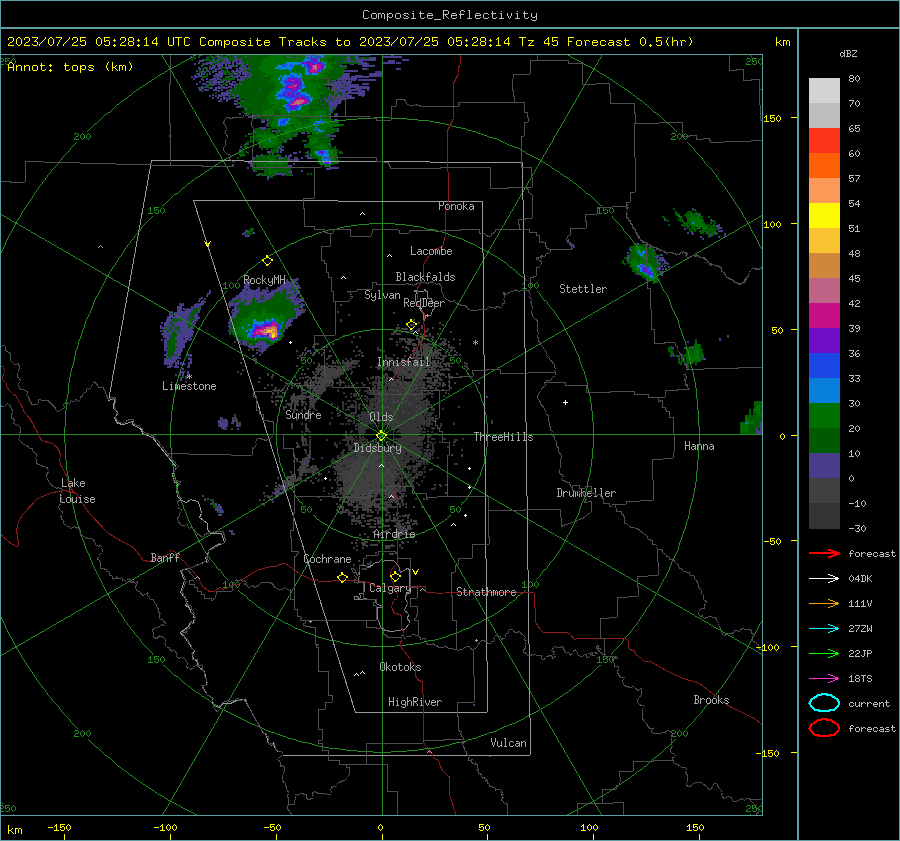Click the 'Annot: tops (km)' annotation text
900x841 pixels.
click(70, 67)
